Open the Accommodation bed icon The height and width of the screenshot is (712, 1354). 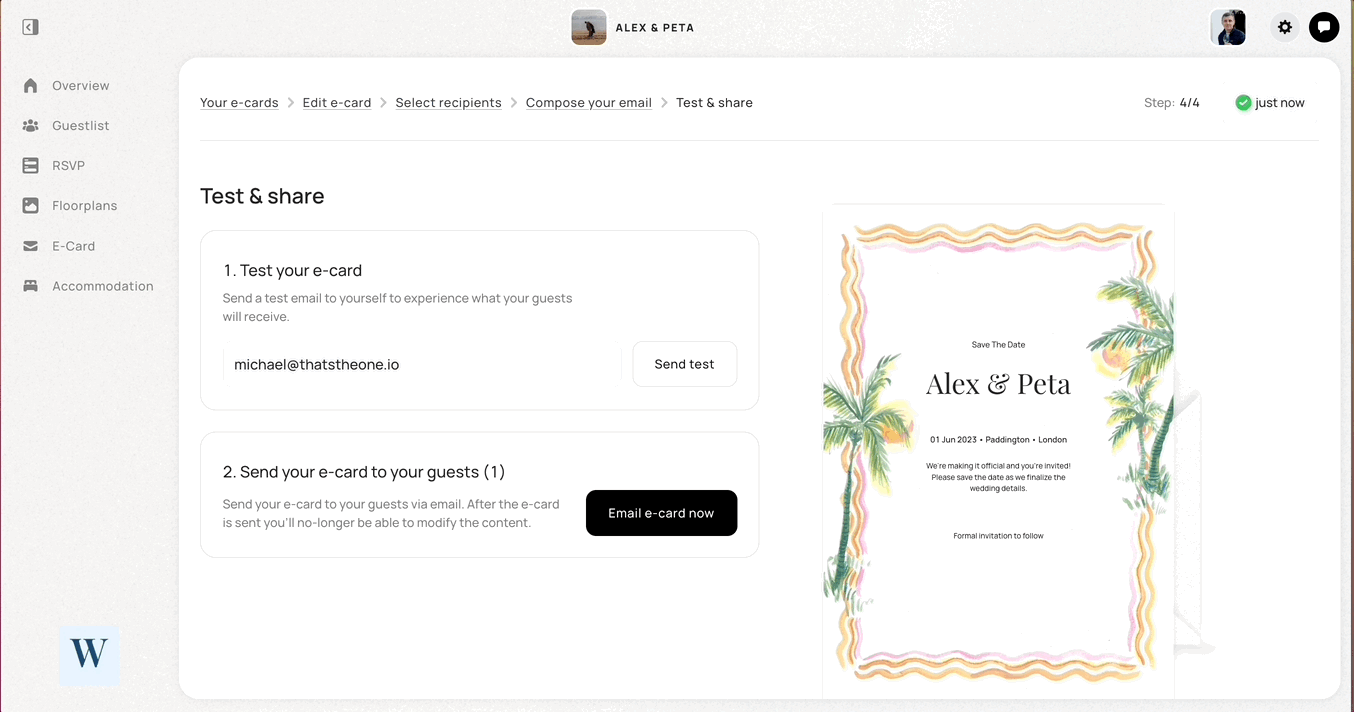pyautogui.click(x=31, y=286)
